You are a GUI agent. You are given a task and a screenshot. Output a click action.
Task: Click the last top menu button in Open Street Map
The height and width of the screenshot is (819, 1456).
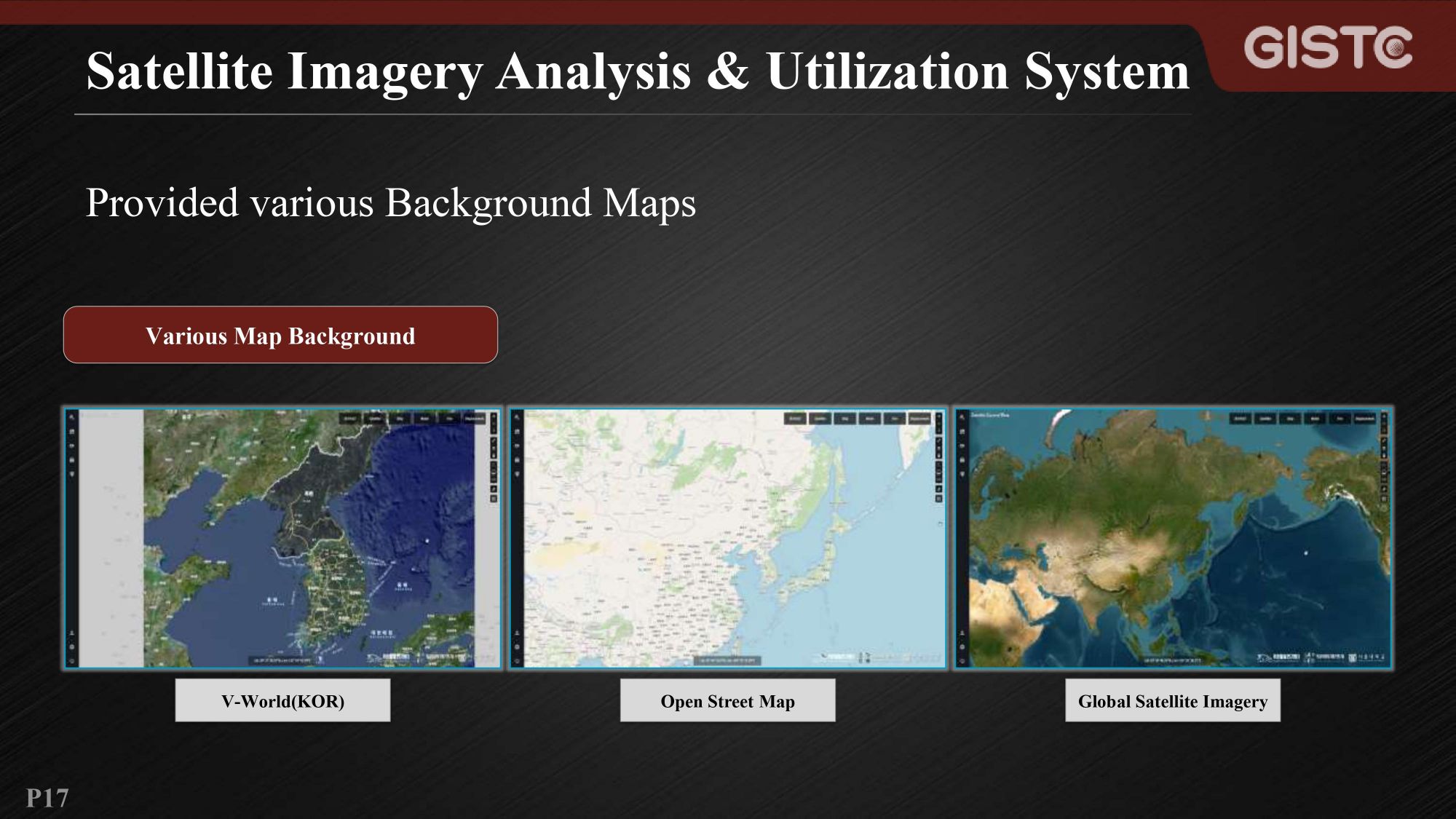(x=919, y=419)
